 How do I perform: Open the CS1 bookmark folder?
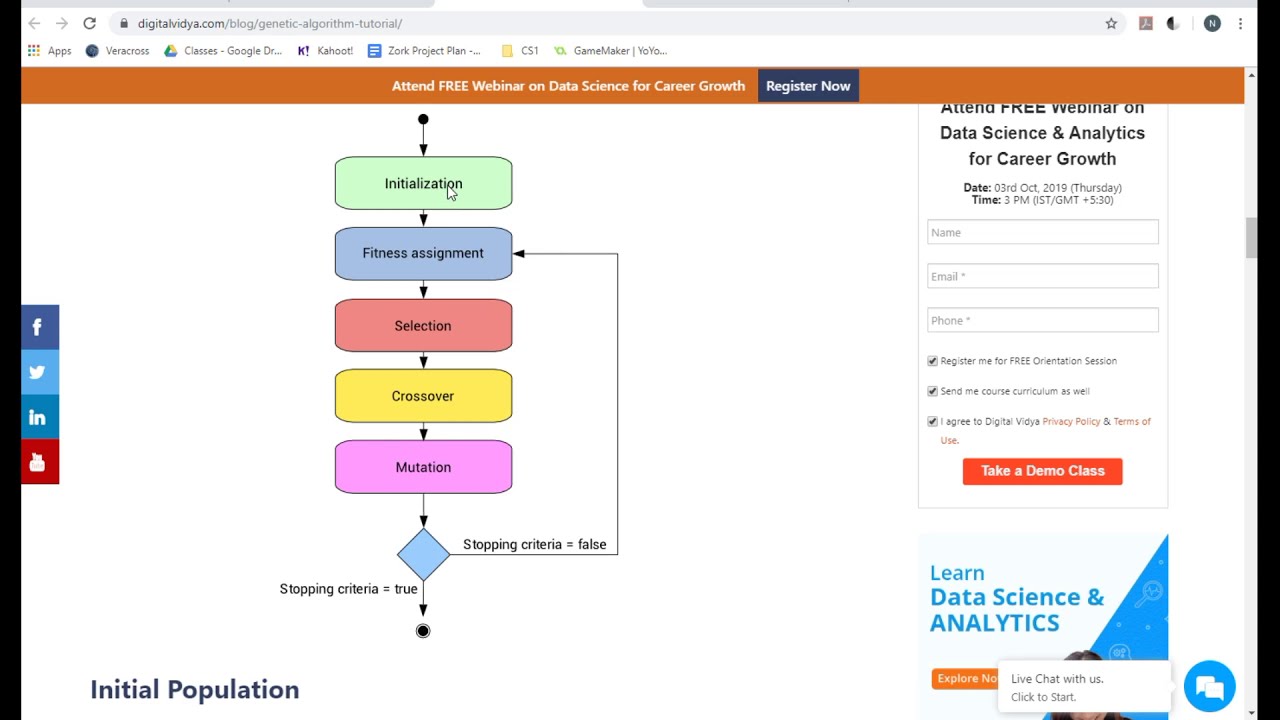tap(520, 50)
